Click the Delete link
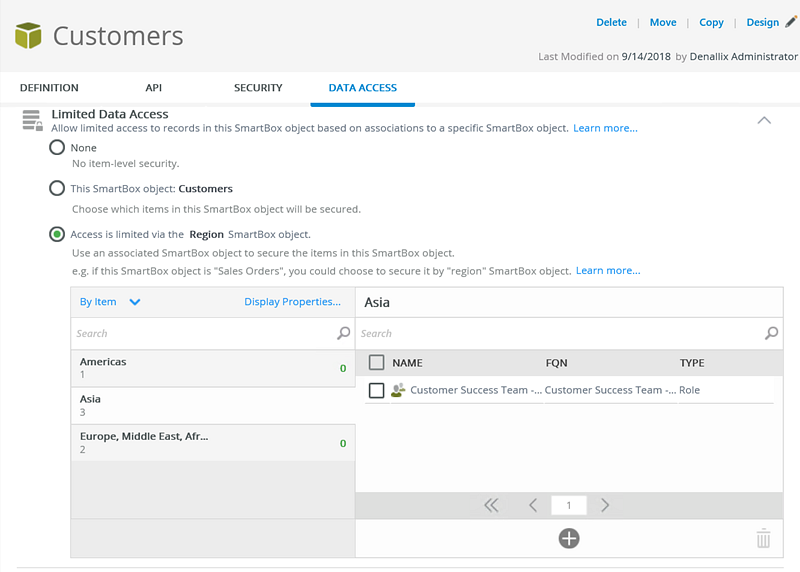This screenshot has width=800, height=572. coord(611,22)
